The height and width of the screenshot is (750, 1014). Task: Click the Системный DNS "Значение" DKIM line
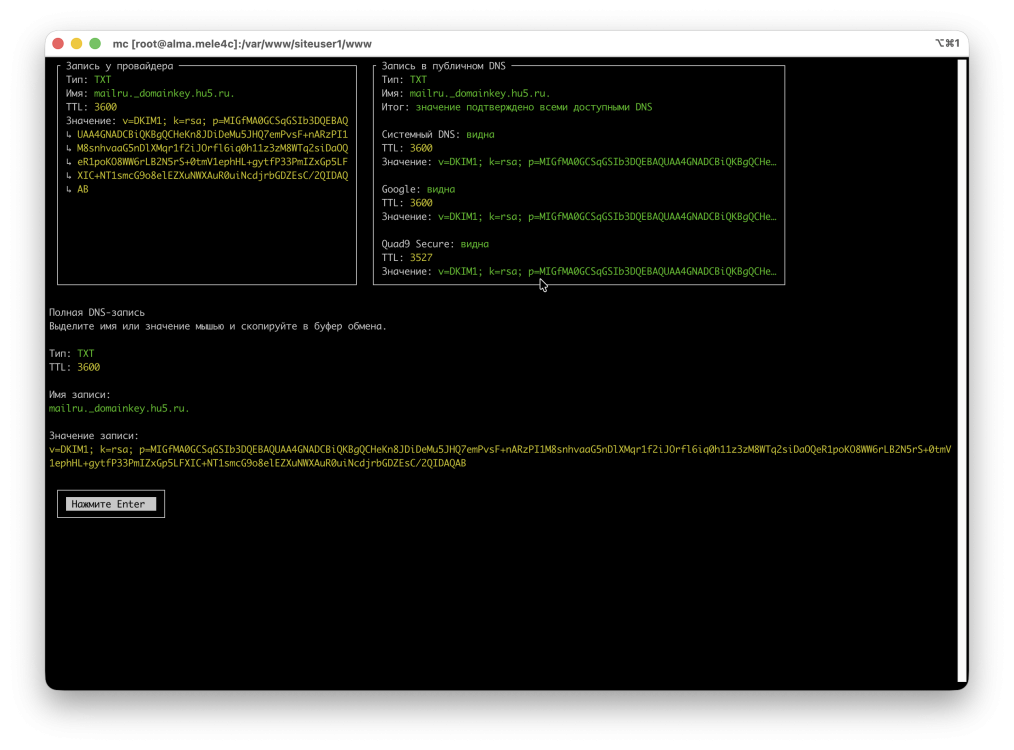579,162
